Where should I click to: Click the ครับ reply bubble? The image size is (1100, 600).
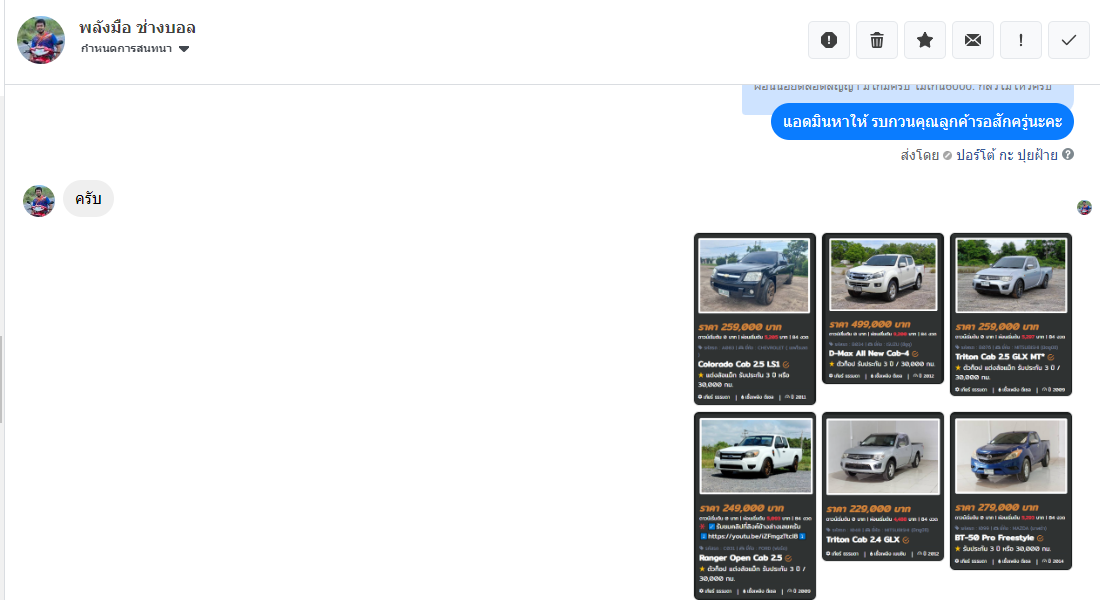point(88,199)
